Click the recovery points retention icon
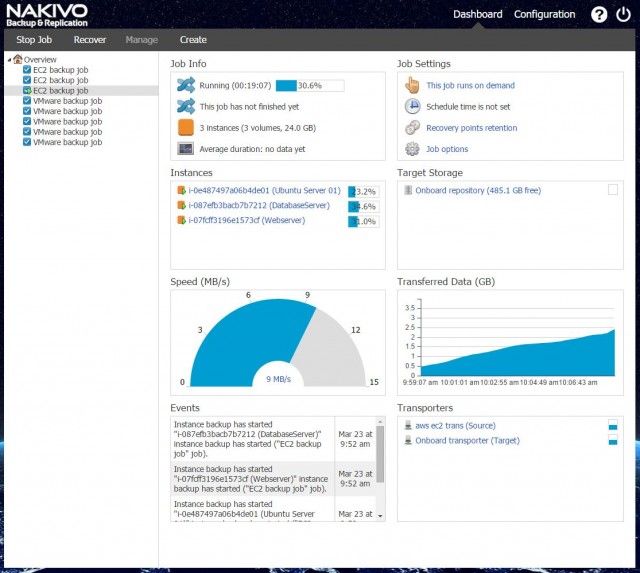 pyautogui.click(x=412, y=127)
